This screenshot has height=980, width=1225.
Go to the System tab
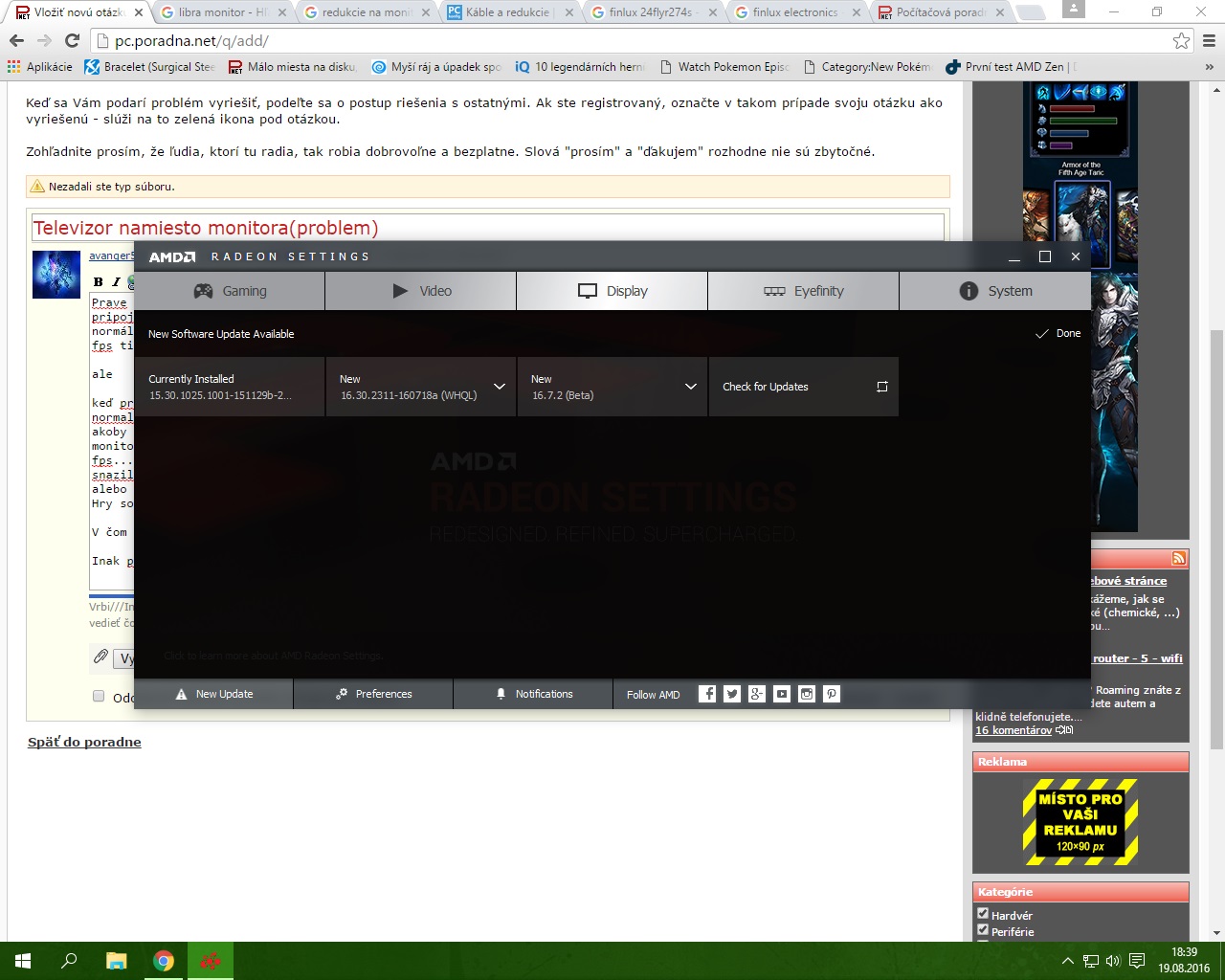995,291
